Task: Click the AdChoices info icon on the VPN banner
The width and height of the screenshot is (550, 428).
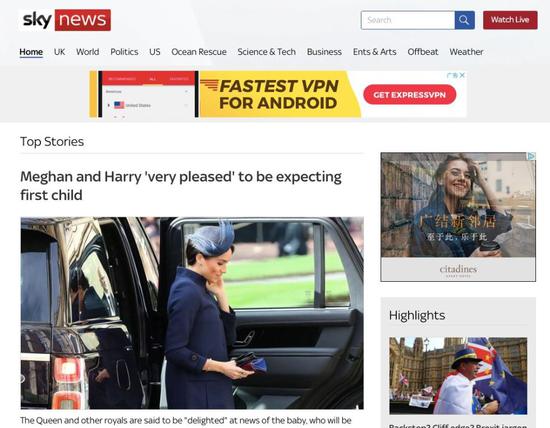Action: [x=452, y=75]
